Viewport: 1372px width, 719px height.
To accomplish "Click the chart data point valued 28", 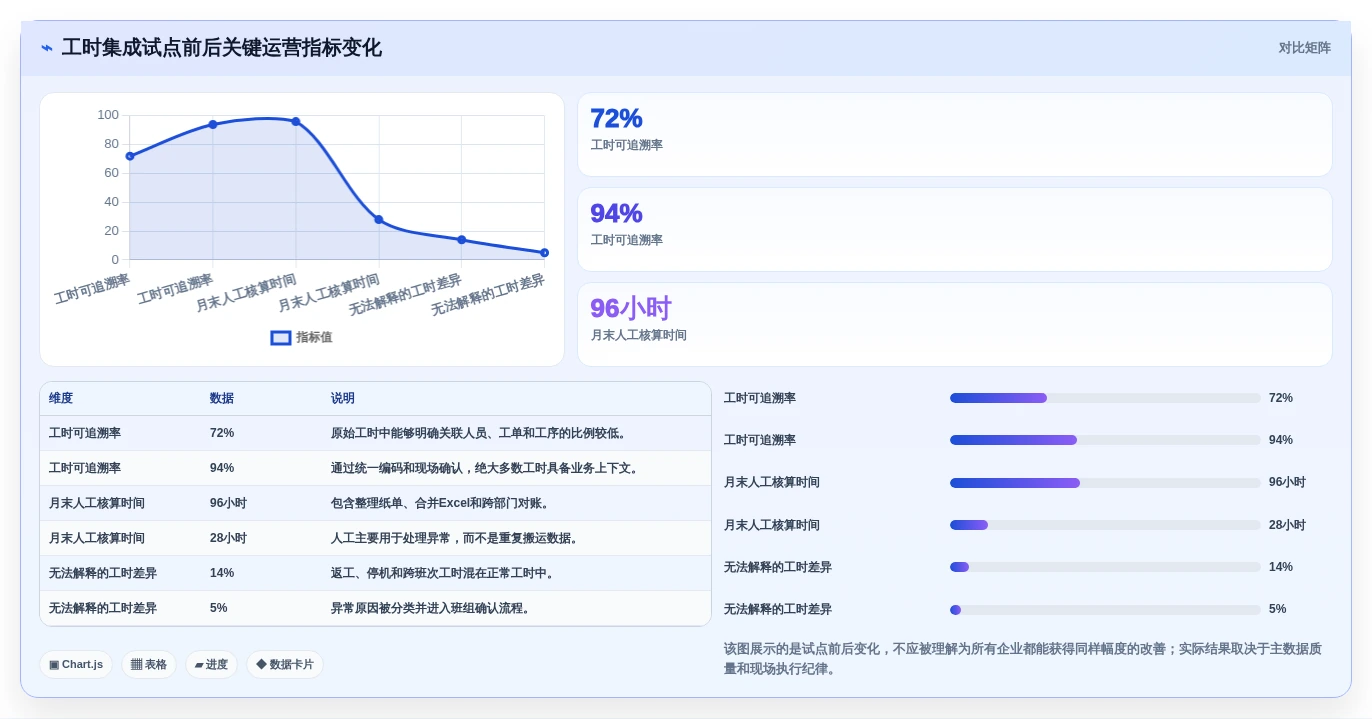I will (x=379, y=219).
